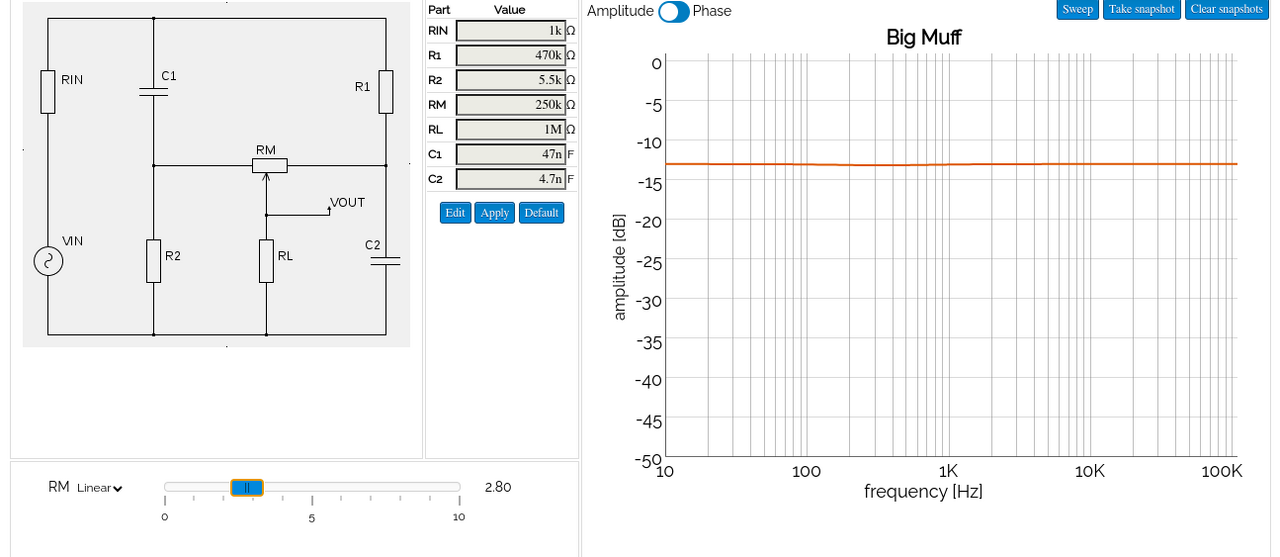Click the RM slider handle

(247, 487)
